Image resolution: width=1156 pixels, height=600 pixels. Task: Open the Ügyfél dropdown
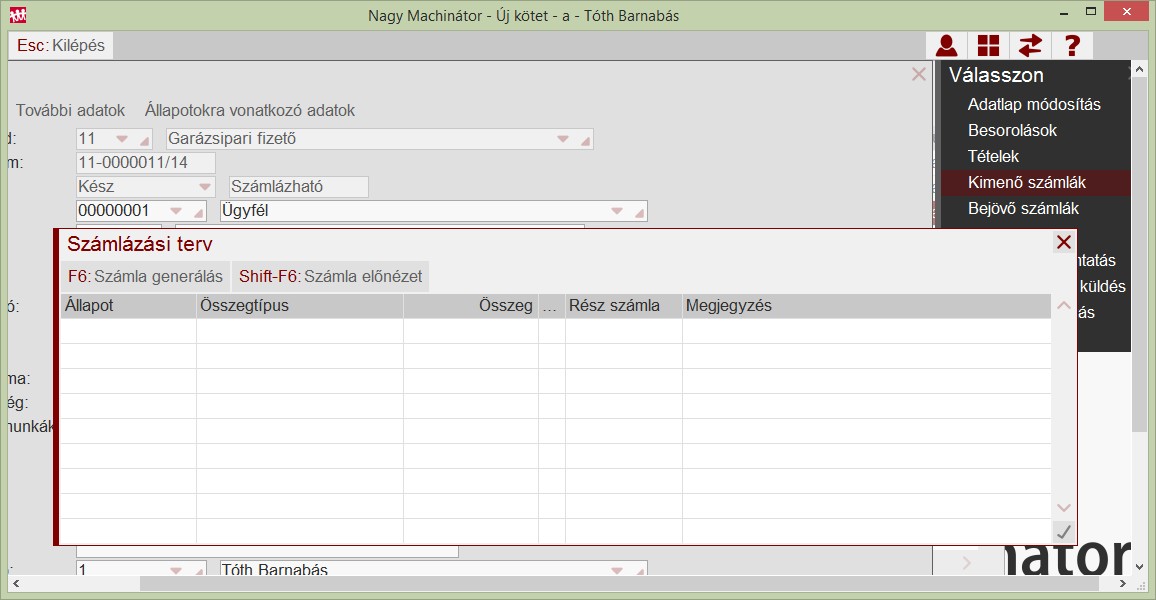coord(617,211)
